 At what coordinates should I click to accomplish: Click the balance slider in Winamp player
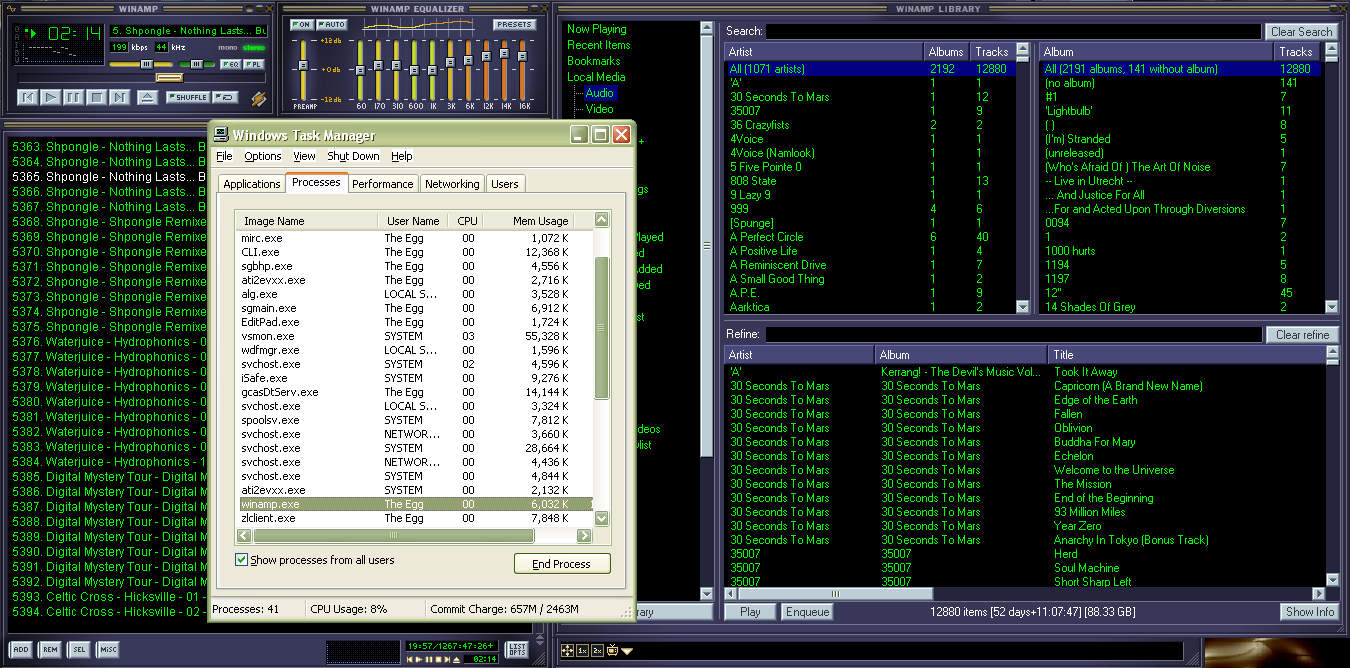point(196,64)
